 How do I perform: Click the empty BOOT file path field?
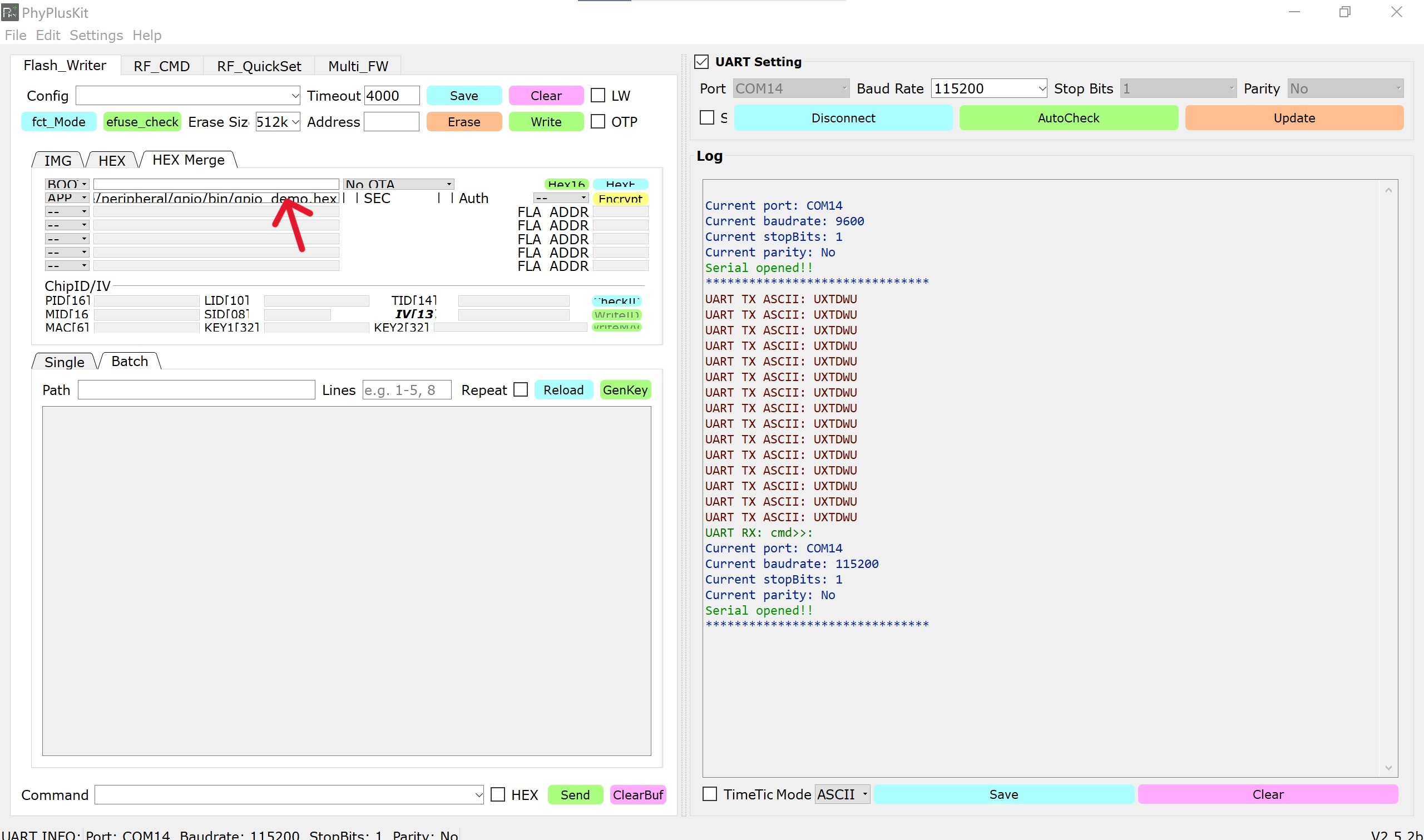pos(216,184)
